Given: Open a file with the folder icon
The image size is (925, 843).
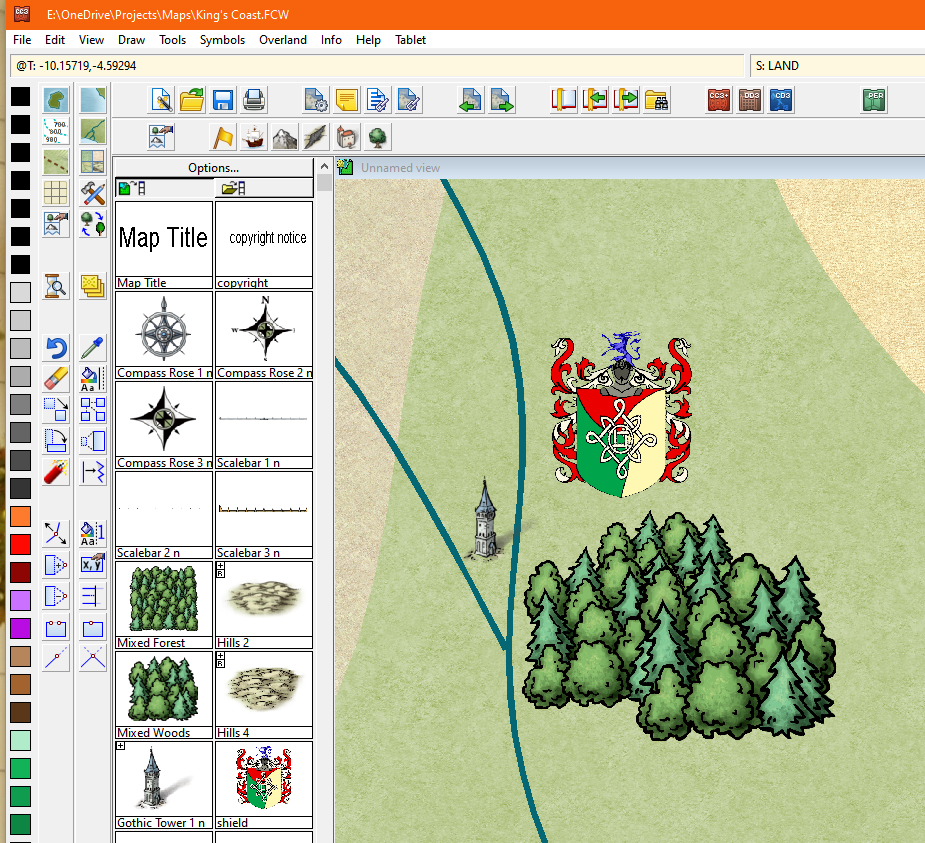Looking at the screenshot, I should (x=192, y=100).
